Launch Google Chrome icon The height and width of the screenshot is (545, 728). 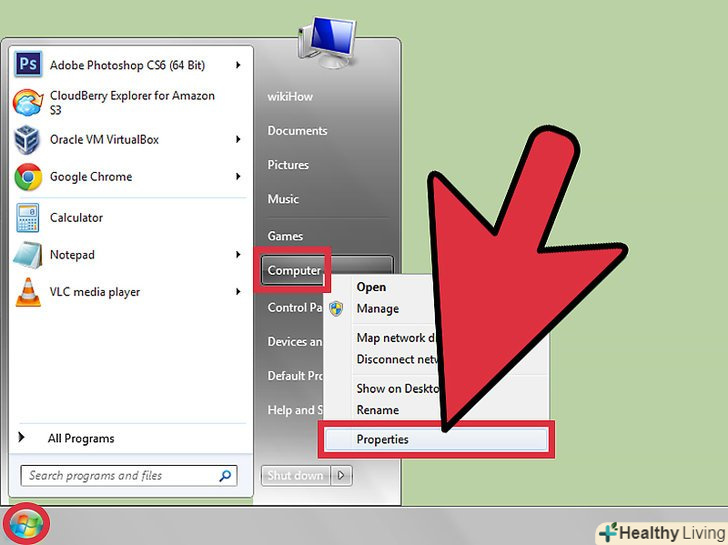28,177
